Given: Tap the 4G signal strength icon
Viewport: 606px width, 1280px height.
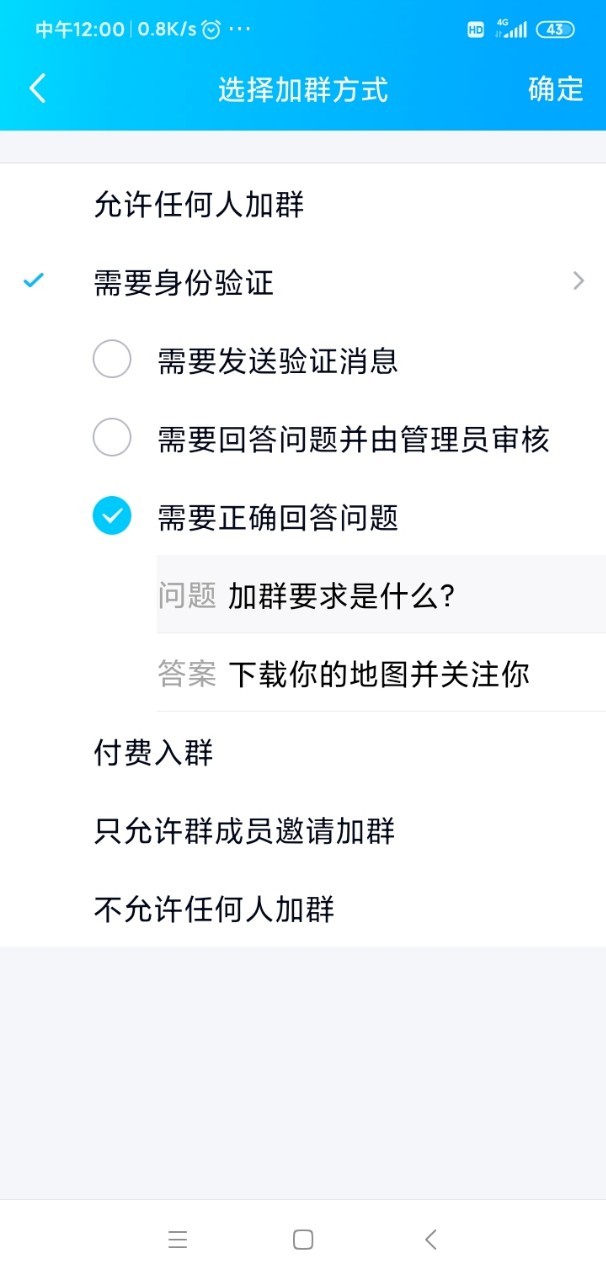Looking at the screenshot, I should coord(511,30).
